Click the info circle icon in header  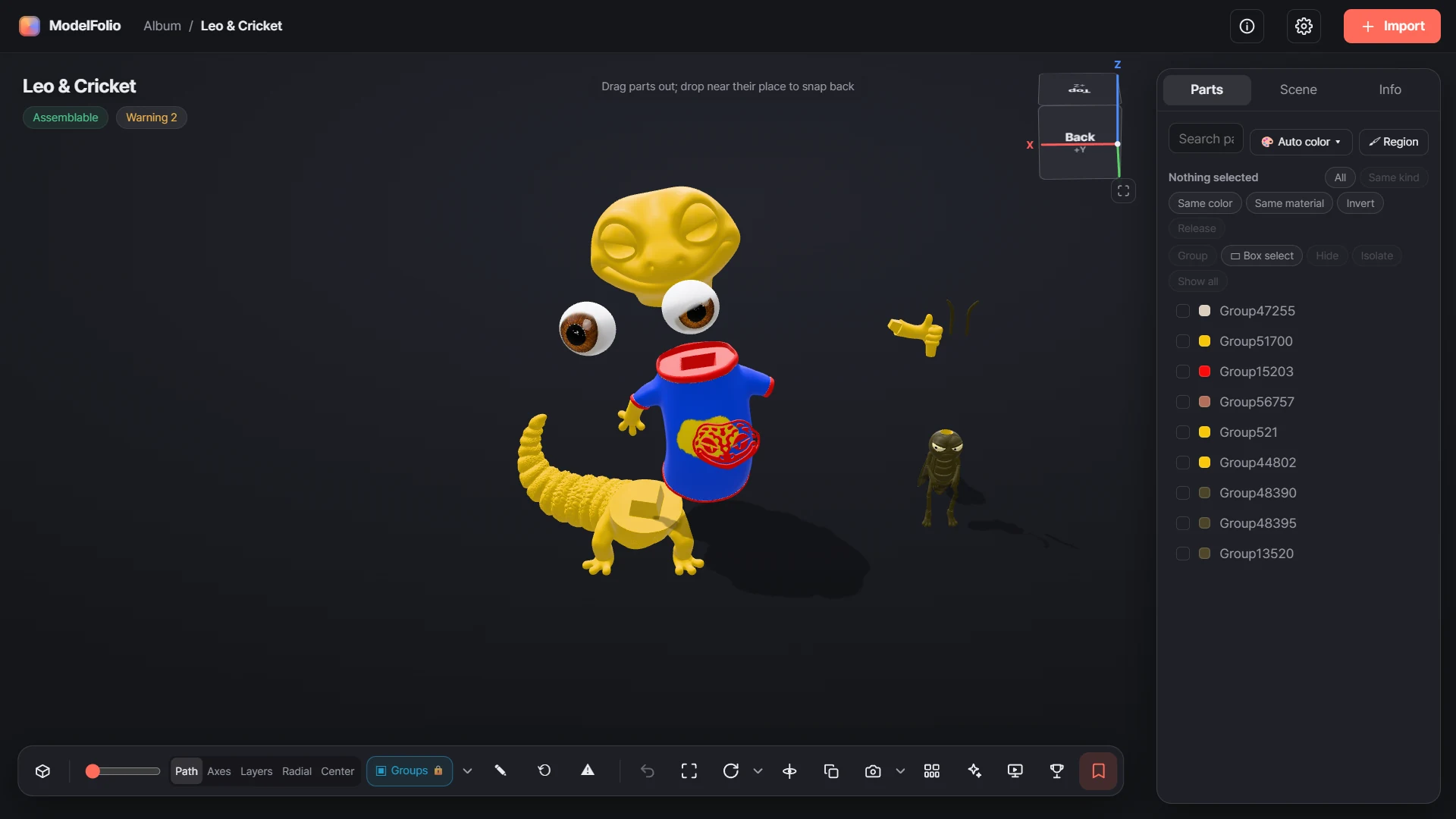pos(1247,27)
